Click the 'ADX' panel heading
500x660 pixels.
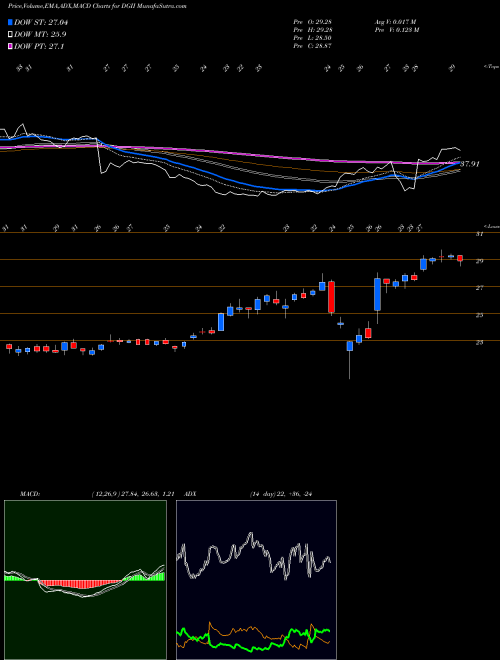tap(190, 494)
